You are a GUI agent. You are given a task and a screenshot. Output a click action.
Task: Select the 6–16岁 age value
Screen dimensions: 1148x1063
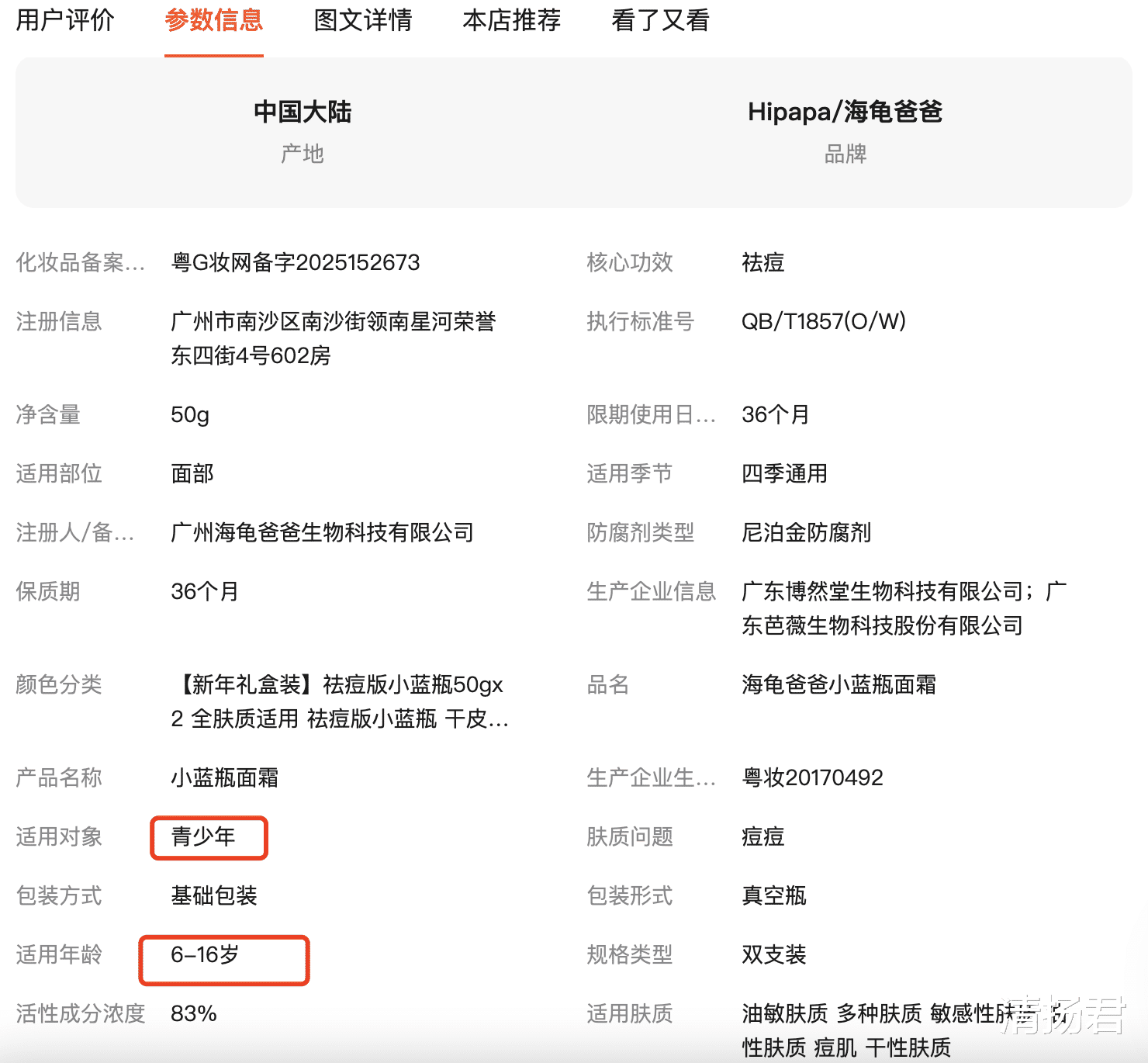pos(205,954)
